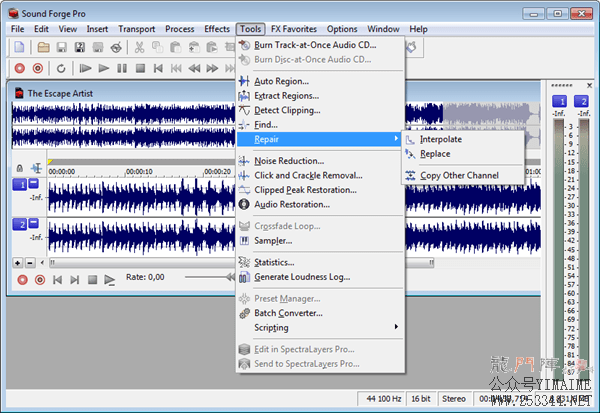Click the 16 bit status field

pyautogui.click(x=421, y=399)
